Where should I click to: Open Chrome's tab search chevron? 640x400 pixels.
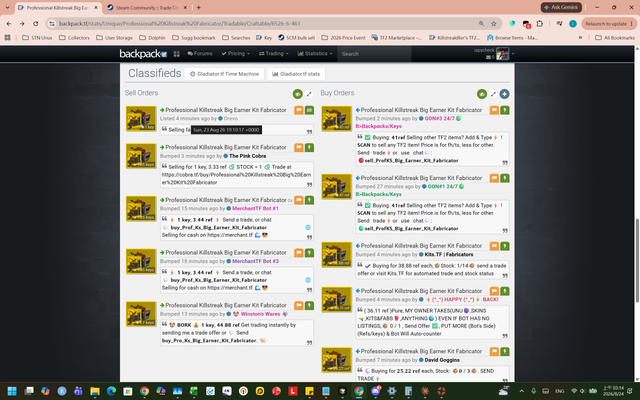click(7, 7)
